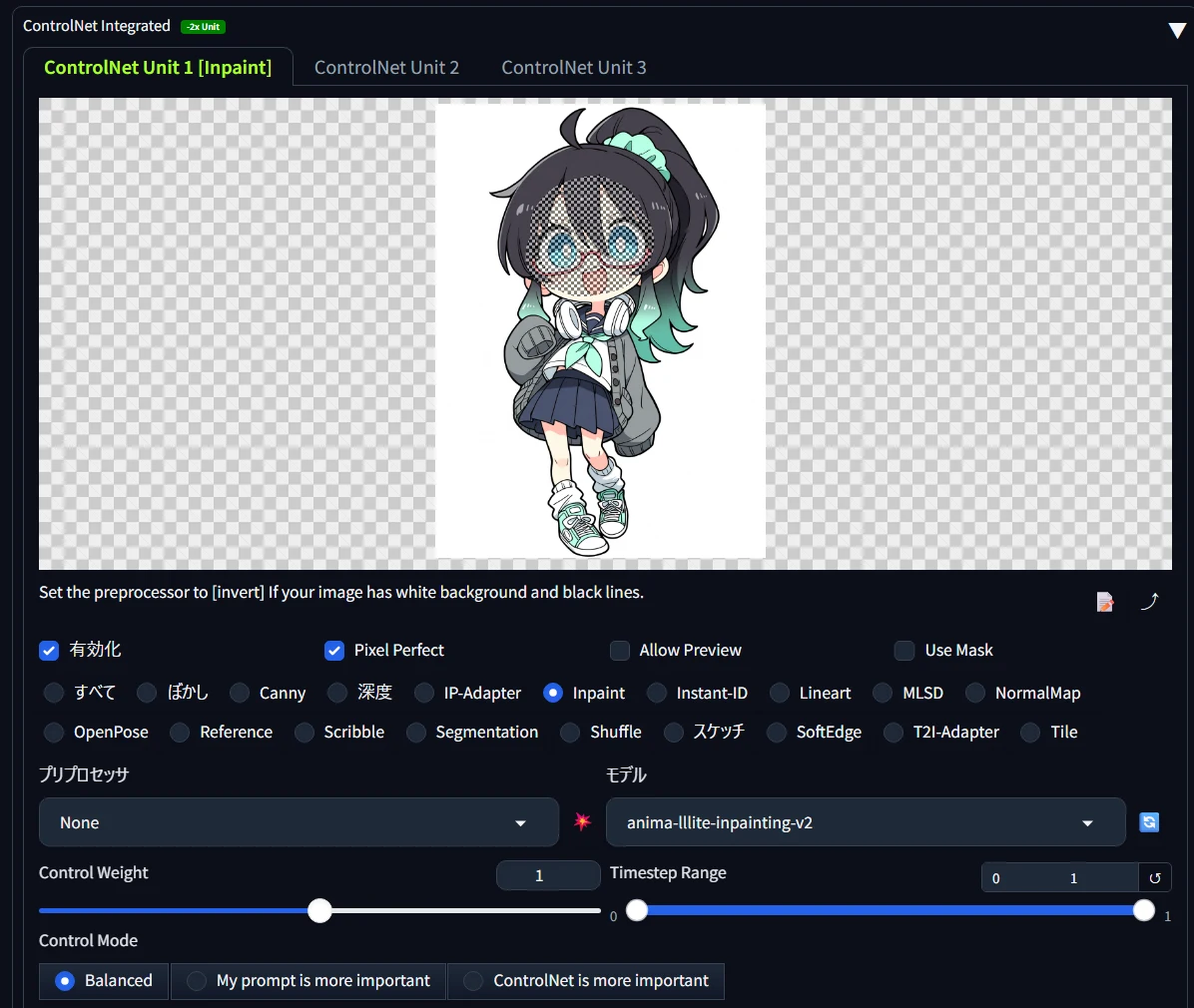Click the Control Weight slider handle
Image resolution: width=1194 pixels, height=1008 pixels.
click(319, 910)
